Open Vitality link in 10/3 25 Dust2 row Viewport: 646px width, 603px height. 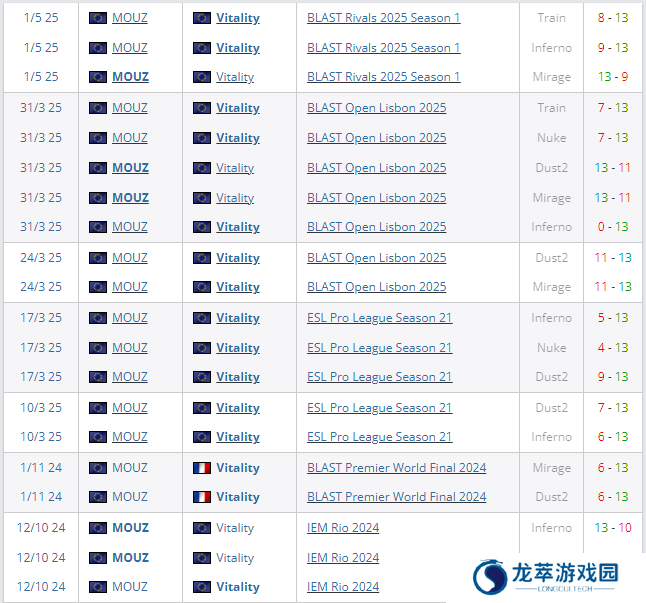click(x=238, y=408)
